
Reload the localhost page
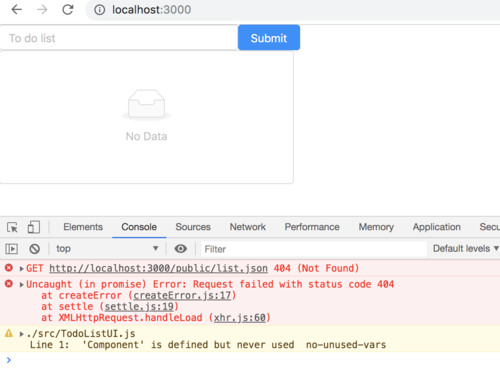68,10
